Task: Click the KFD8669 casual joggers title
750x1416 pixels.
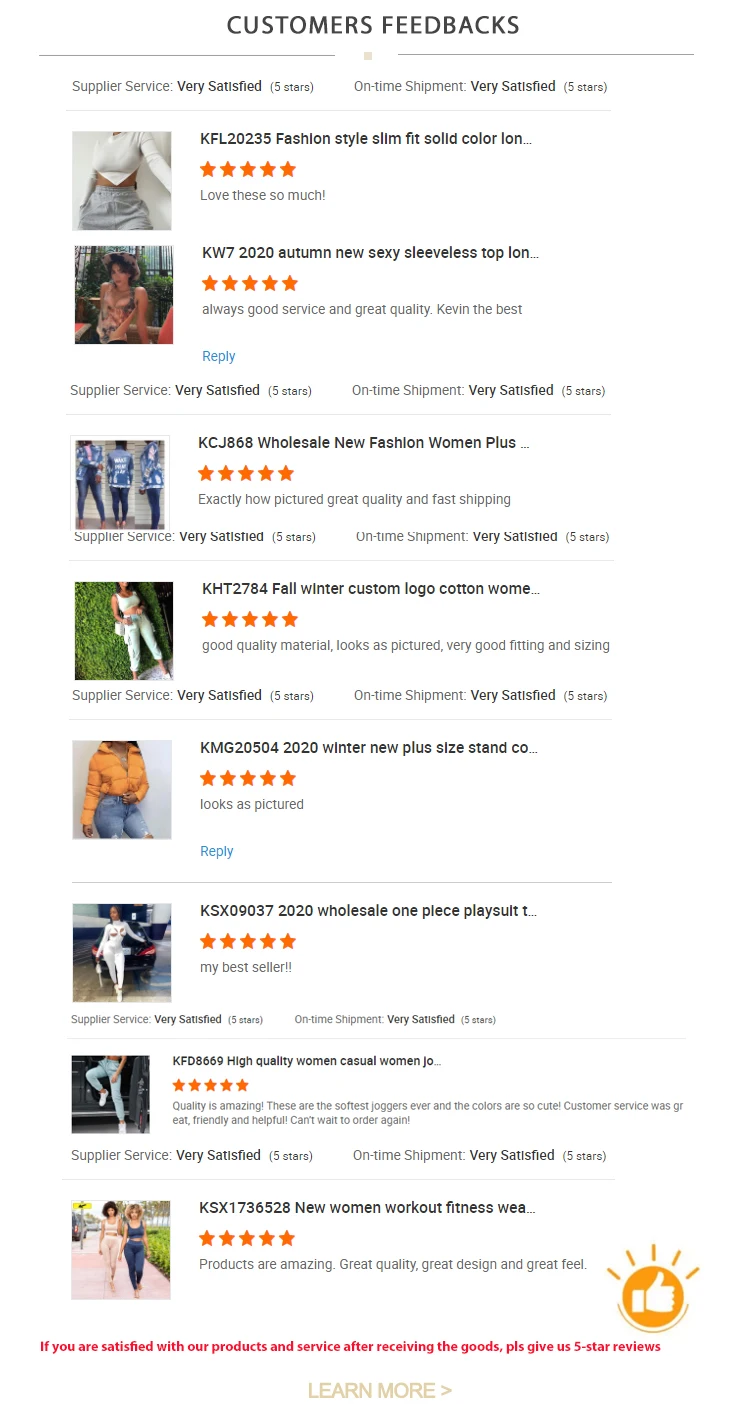Action: pos(307,1061)
